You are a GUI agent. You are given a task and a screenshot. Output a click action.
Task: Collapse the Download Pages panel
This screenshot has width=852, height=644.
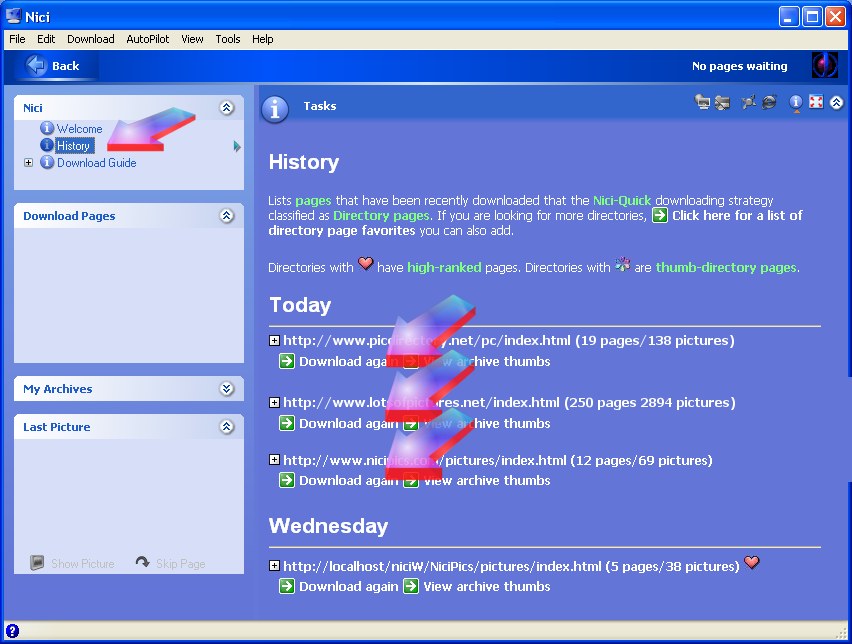pyautogui.click(x=227, y=216)
